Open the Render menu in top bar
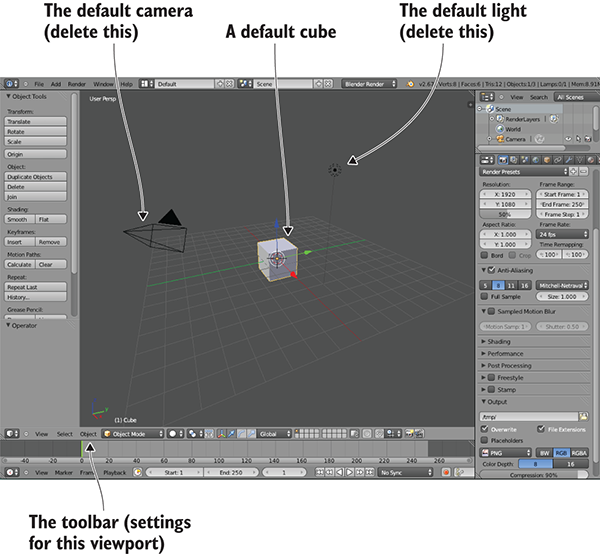The height and width of the screenshot is (554, 600). pos(77,84)
